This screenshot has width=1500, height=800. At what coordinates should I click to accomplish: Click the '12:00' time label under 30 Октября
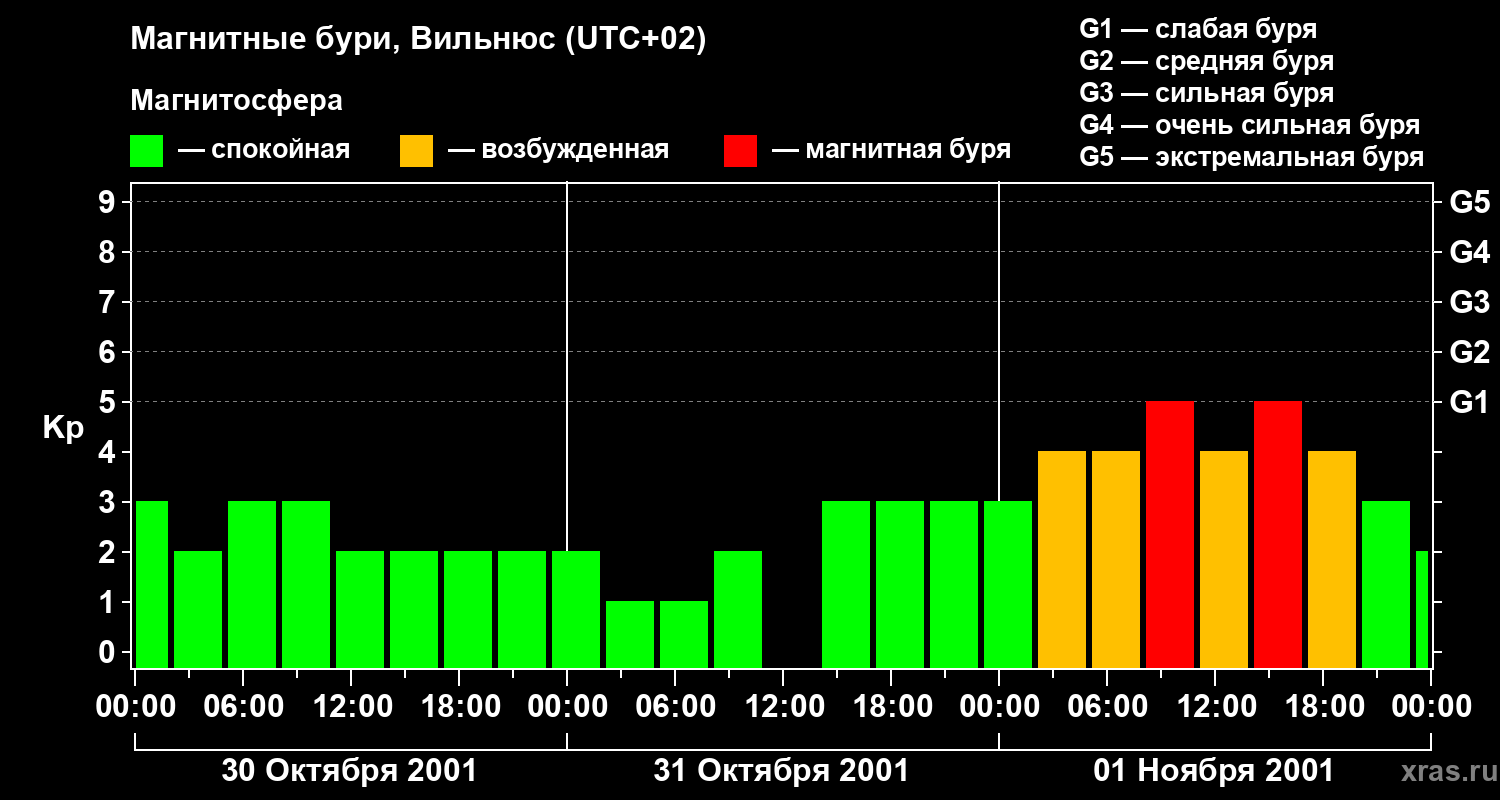[x=351, y=706]
